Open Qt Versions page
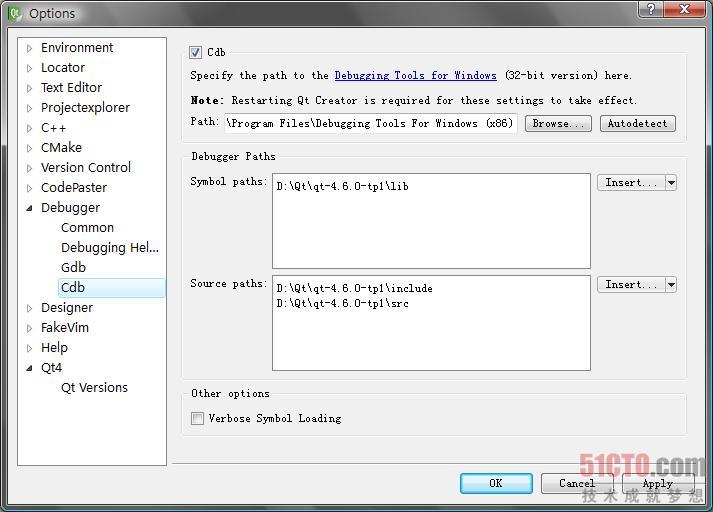 point(95,388)
